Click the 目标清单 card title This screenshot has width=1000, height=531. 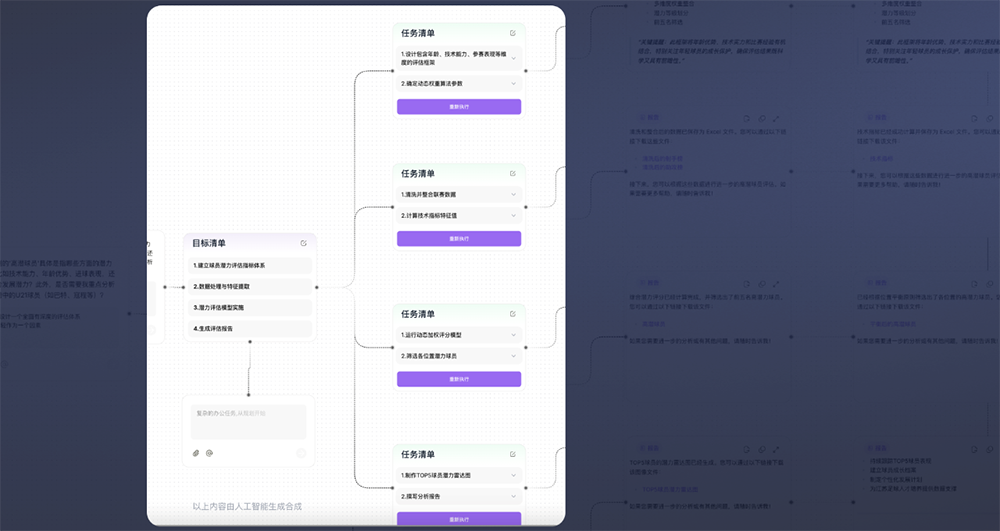[x=209, y=243]
